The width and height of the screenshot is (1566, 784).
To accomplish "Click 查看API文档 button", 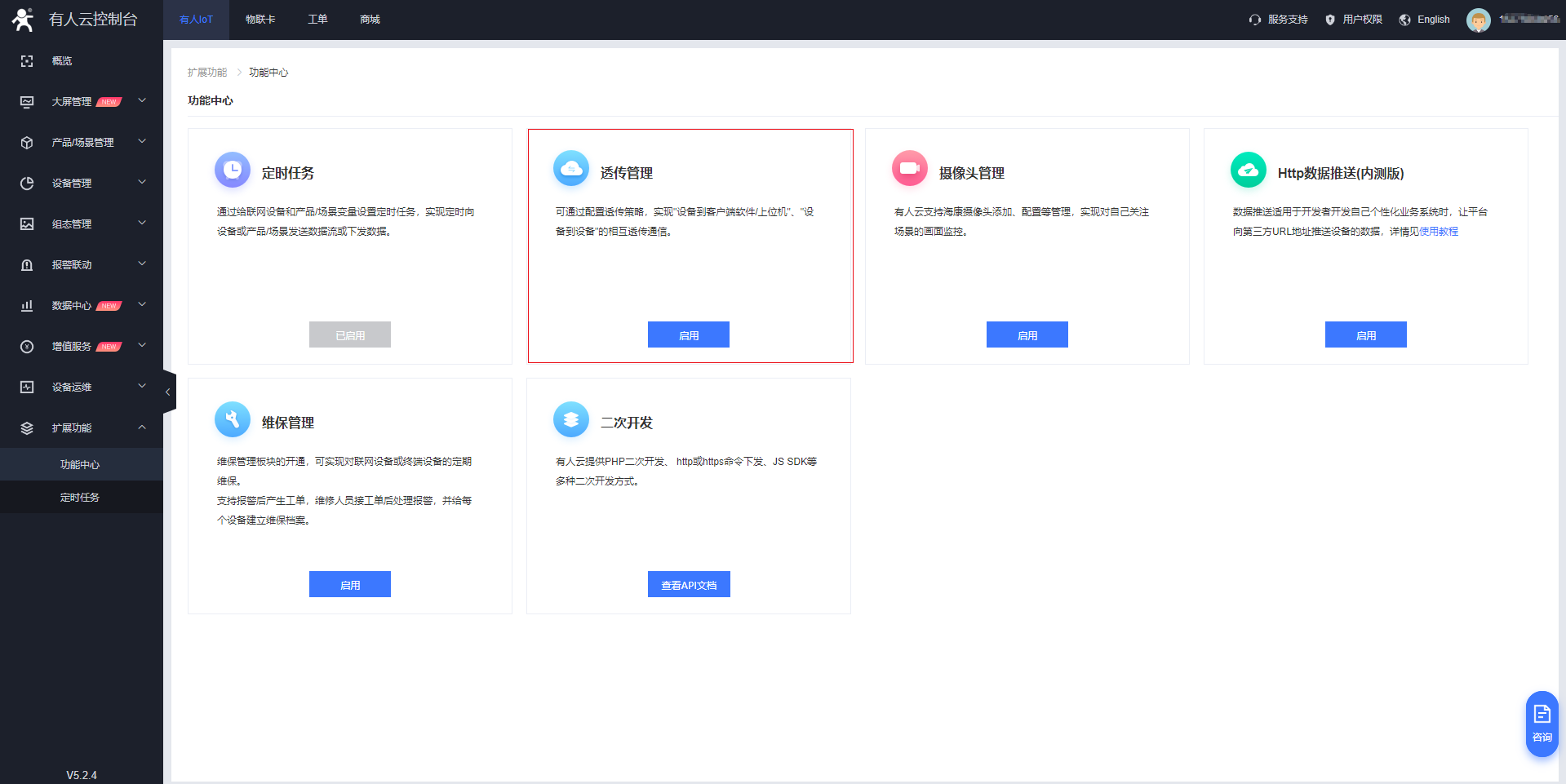I will [688, 584].
